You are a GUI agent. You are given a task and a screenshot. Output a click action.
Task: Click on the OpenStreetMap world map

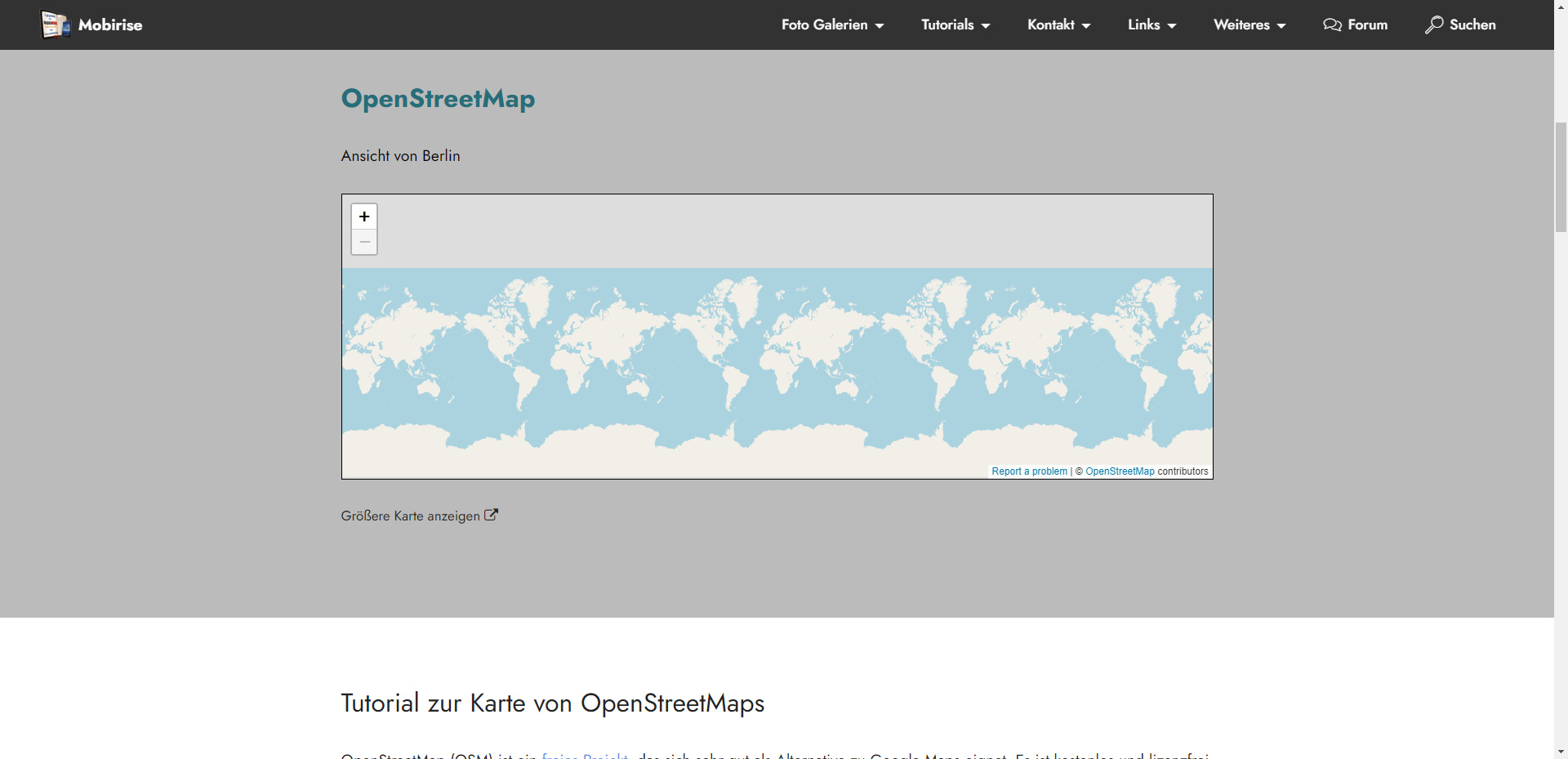(x=776, y=359)
